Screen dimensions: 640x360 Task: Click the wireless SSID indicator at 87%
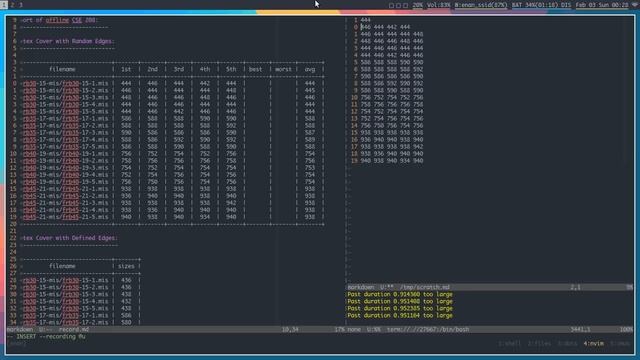tap(481, 5)
